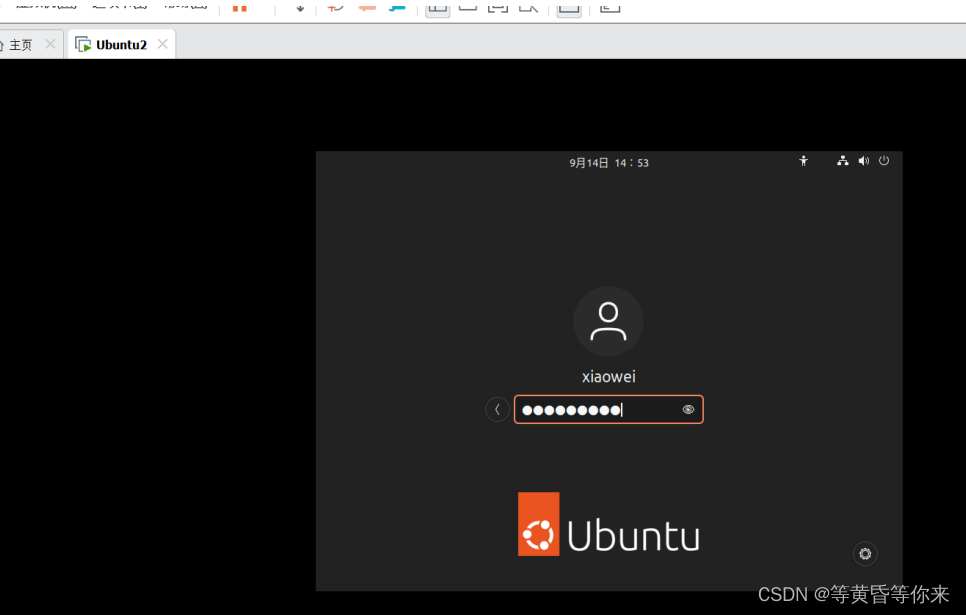Open the power menu icon

pos(884,161)
